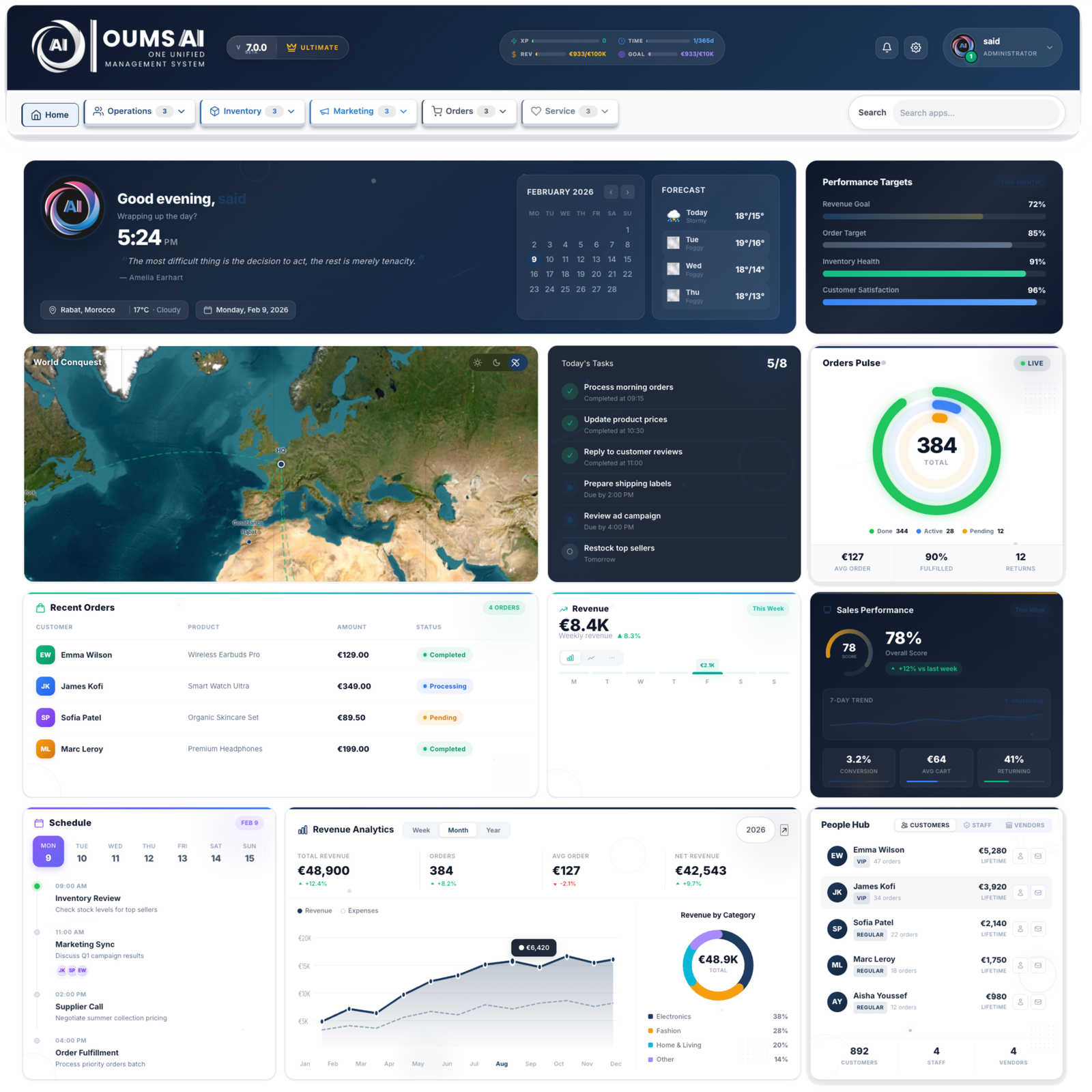Click the mail icon for Emma Wilson
The image size is (1092, 1092).
tap(1038, 856)
